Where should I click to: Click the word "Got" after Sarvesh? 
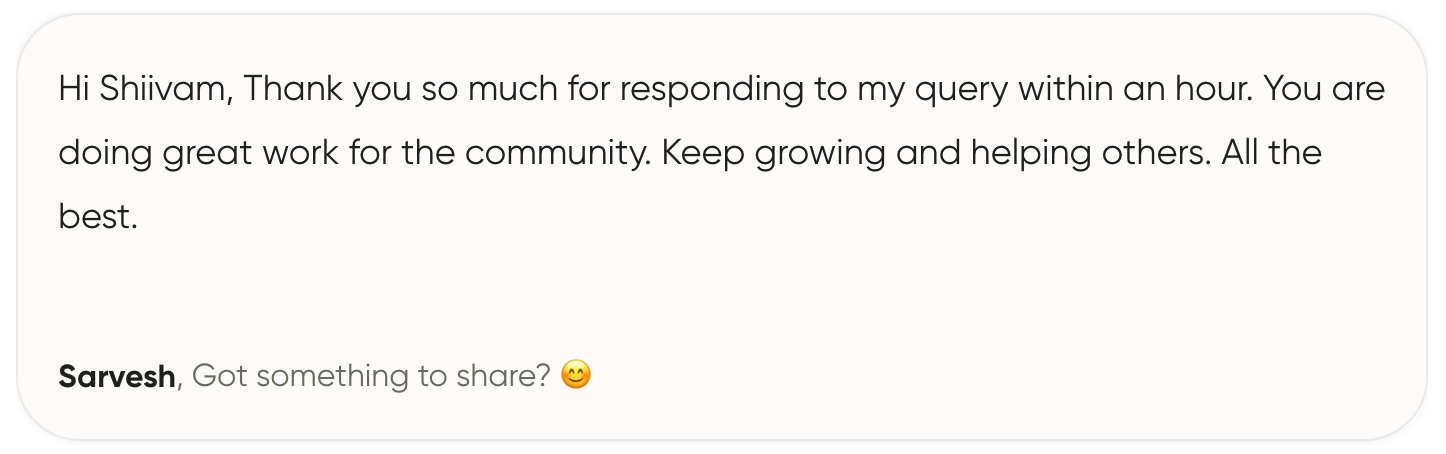217,377
